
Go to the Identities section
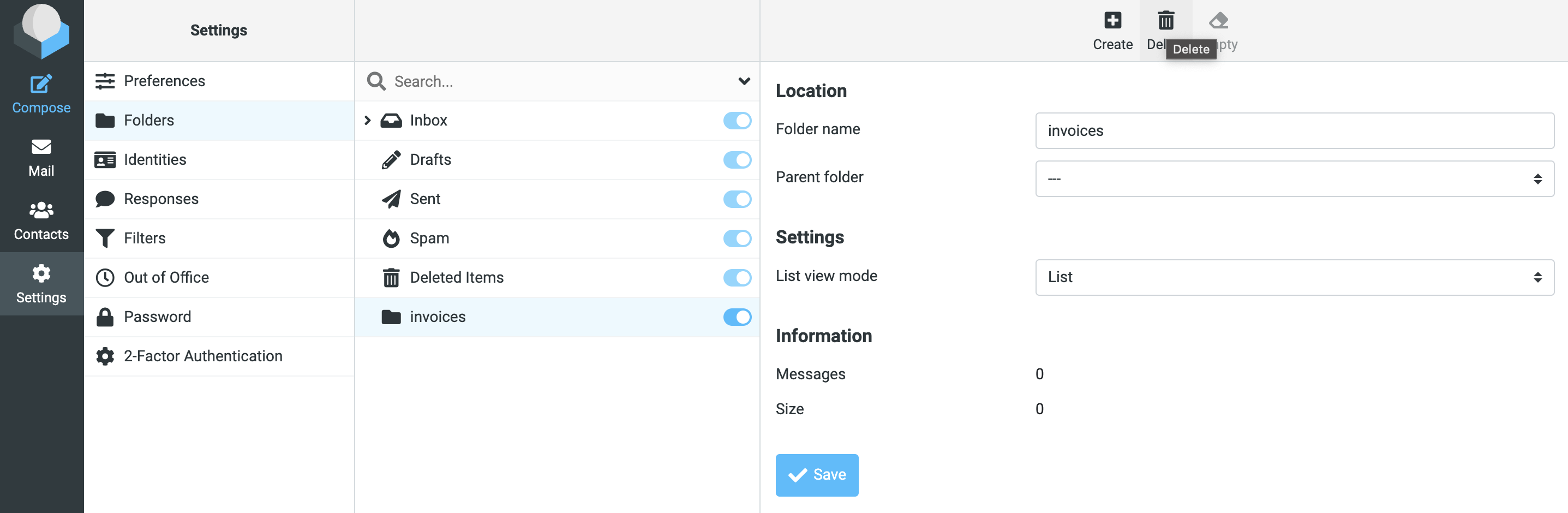click(155, 159)
